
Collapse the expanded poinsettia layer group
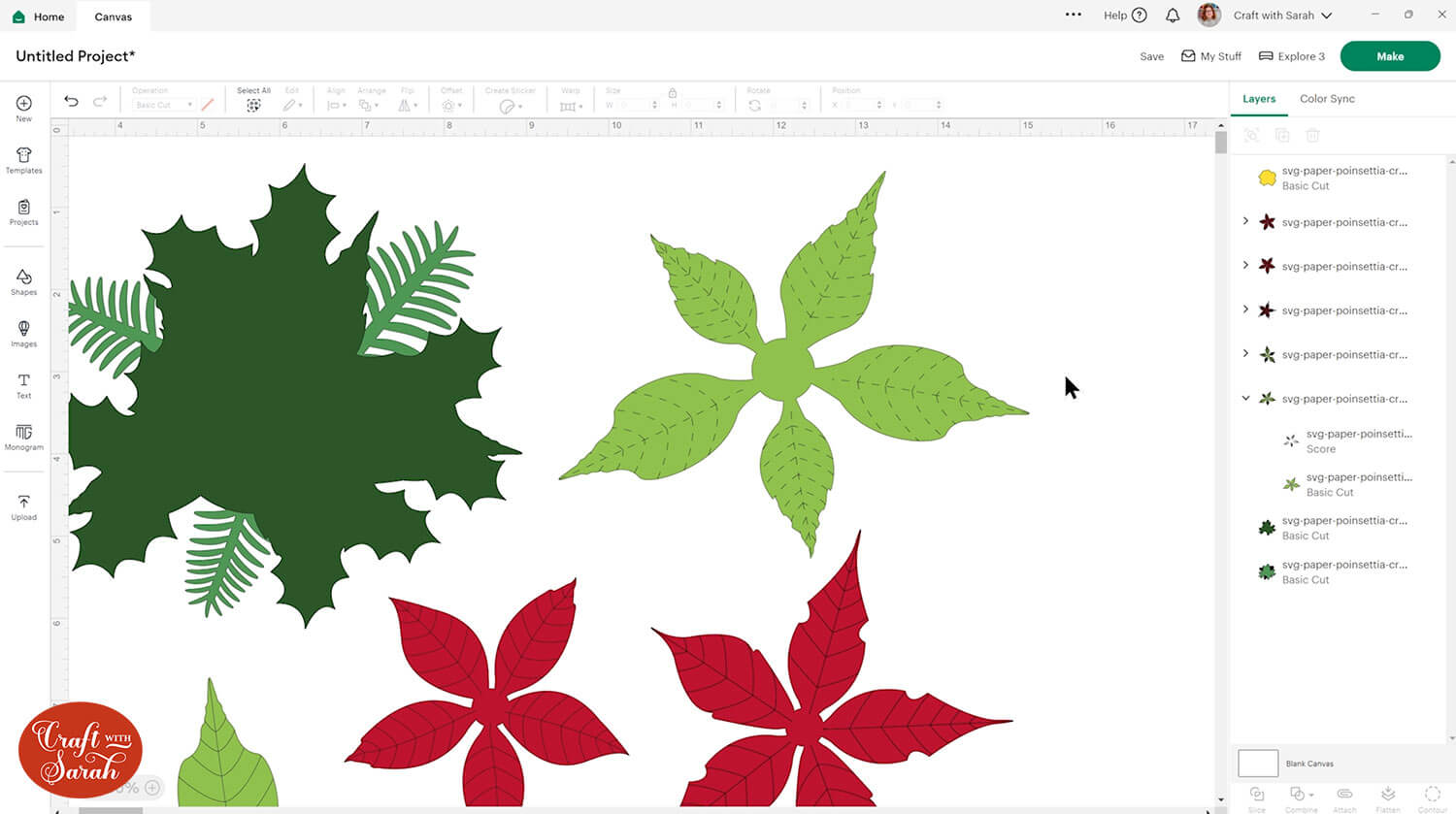(1246, 398)
